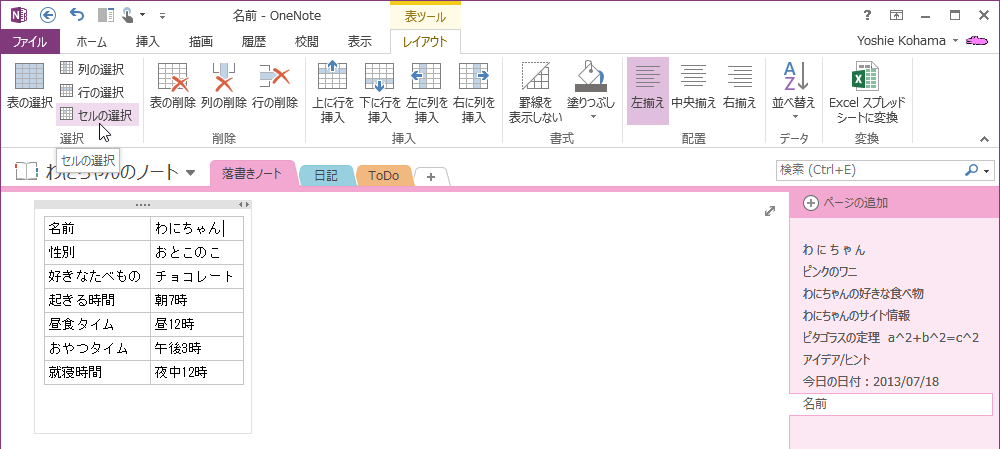Click the 塗りつぶし paint bucket icon
1000x449 pixels.
pyautogui.click(x=591, y=77)
